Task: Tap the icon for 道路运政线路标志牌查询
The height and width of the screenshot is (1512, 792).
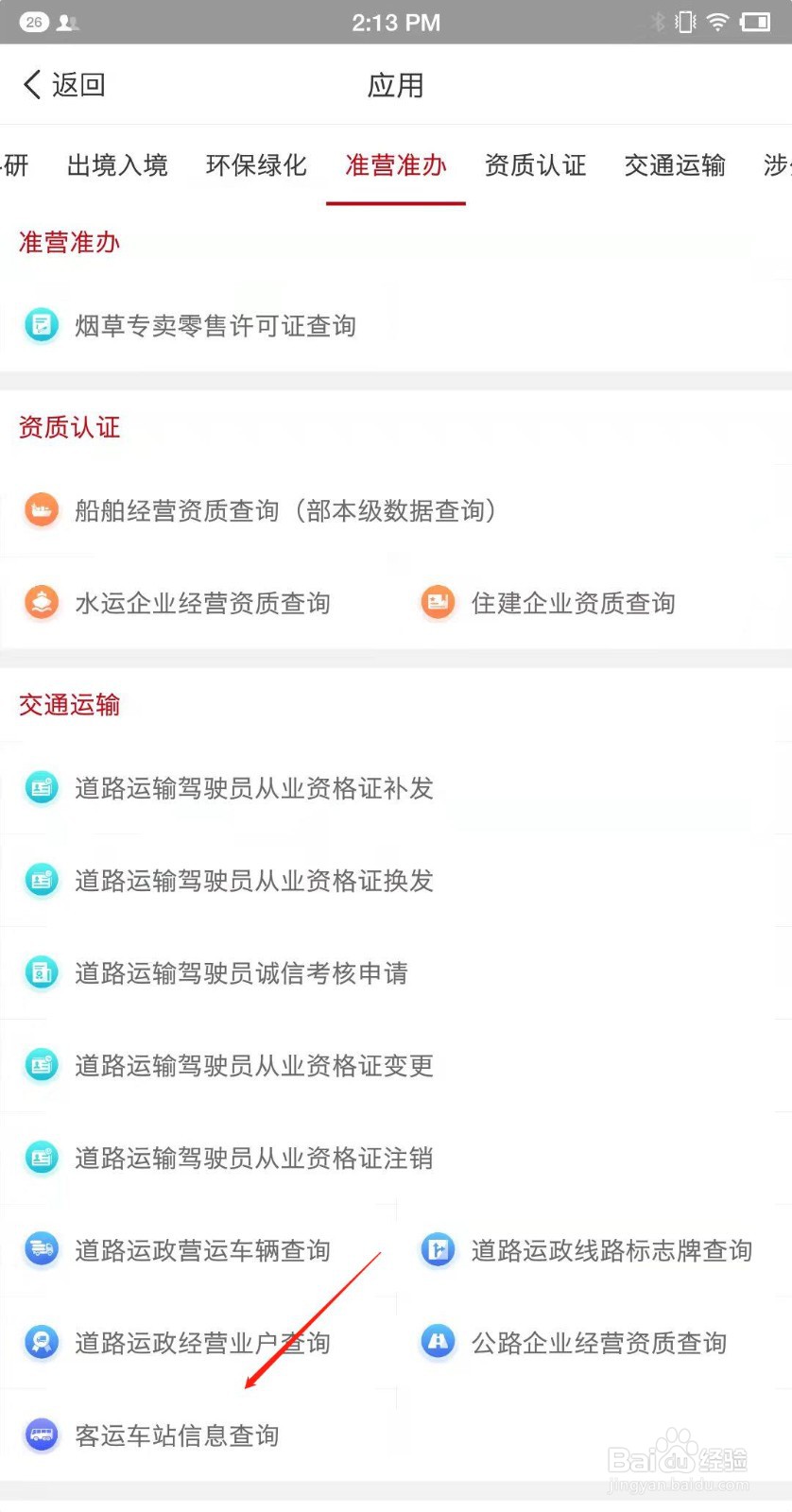Action: (x=438, y=1250)
